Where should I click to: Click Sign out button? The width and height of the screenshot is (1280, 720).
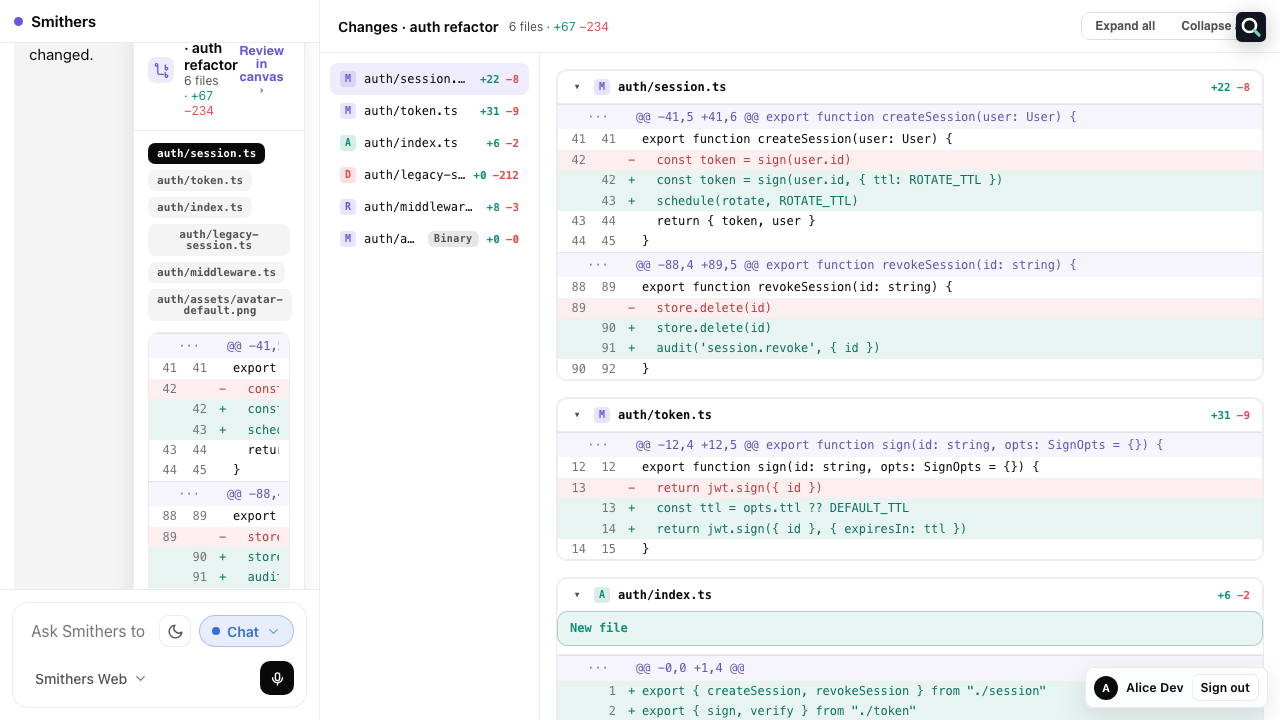point(1225,688)
